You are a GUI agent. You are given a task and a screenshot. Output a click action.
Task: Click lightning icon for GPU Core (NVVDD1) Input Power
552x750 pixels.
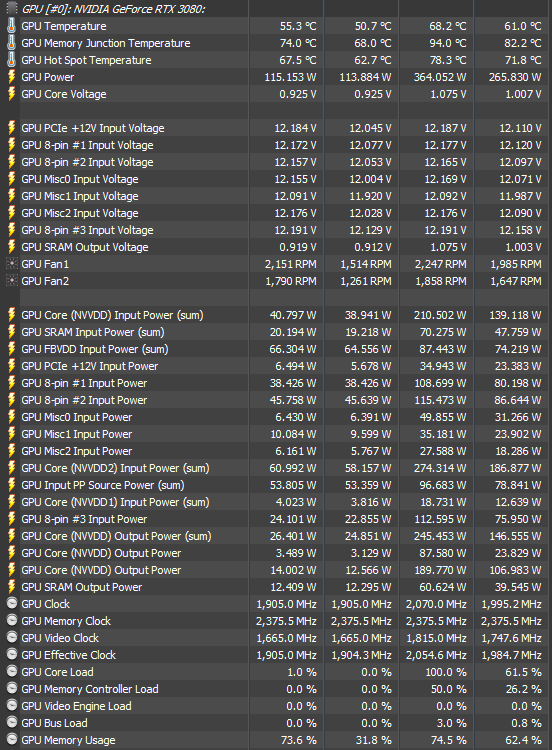point(11,502)
